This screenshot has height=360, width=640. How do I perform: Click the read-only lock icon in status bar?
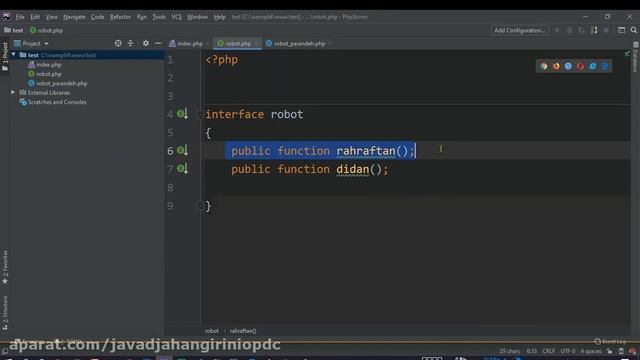tap(609, 351)
